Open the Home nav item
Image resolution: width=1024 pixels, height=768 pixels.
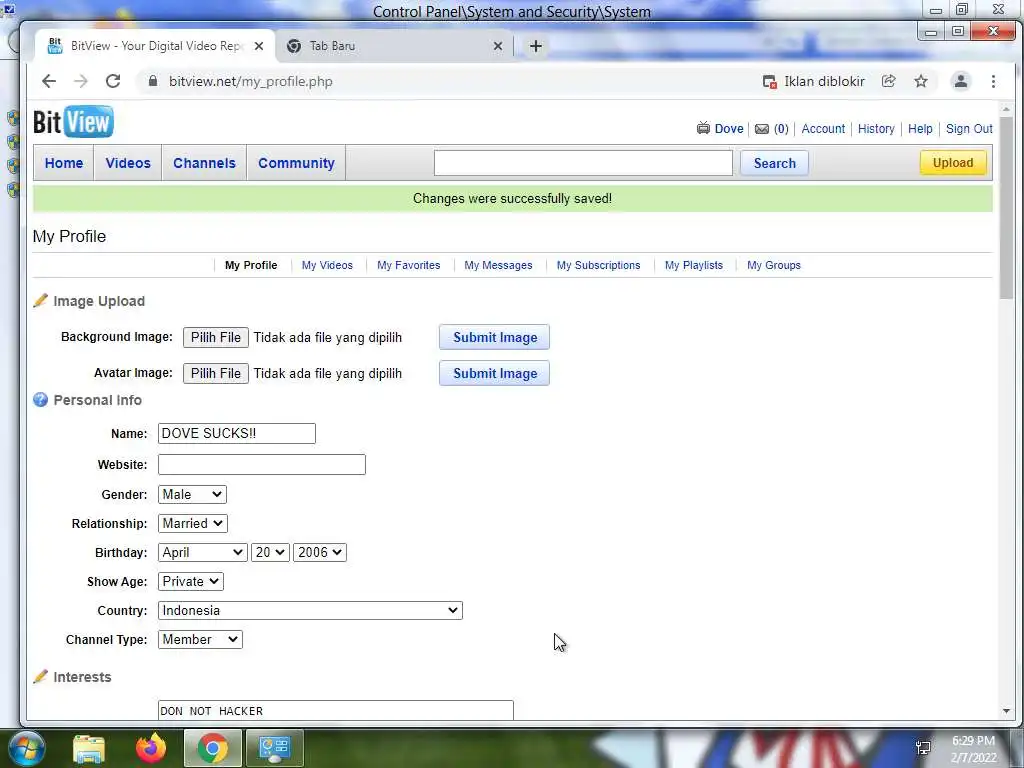pos(64,163)
